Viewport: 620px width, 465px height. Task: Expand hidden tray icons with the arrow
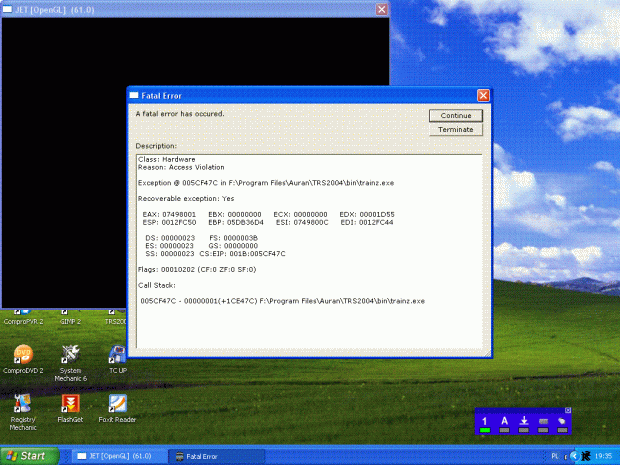[x=574, y=456]
